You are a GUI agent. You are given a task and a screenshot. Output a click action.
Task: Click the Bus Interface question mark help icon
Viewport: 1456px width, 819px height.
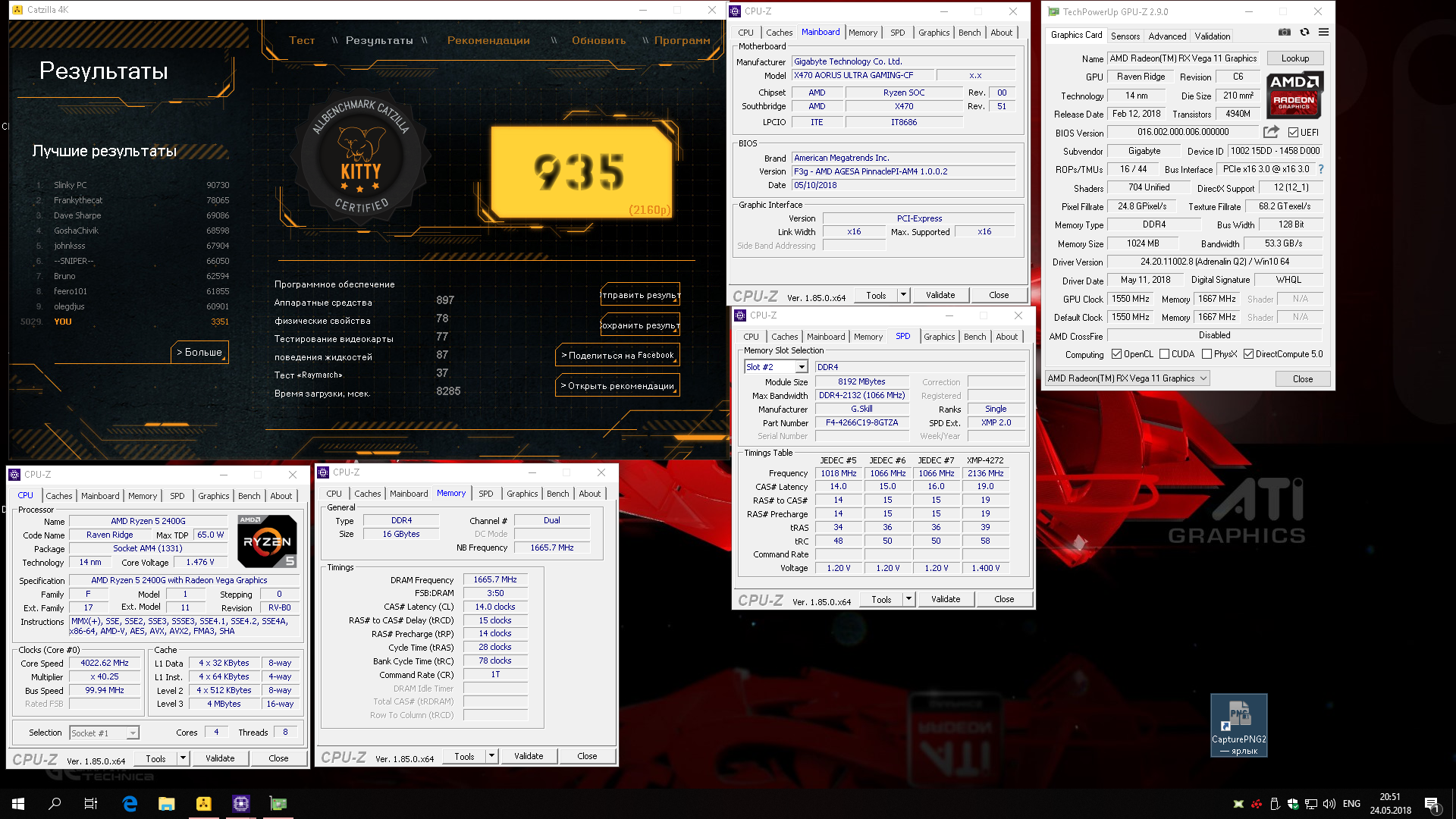1320,169
